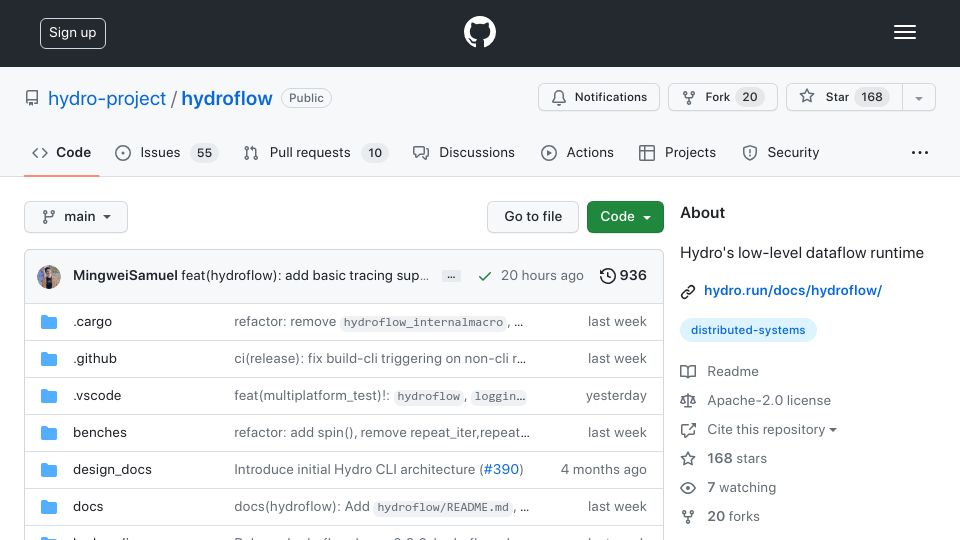View the 20 forks link
The image size is (960, 540).
(733, 517)
